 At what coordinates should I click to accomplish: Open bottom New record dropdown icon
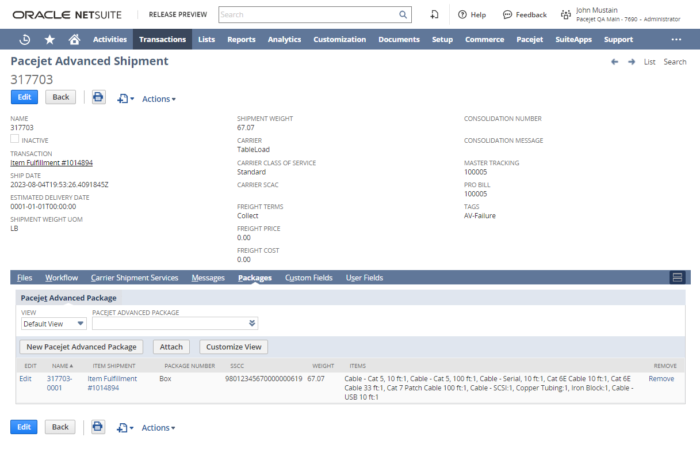pos(125,428)
